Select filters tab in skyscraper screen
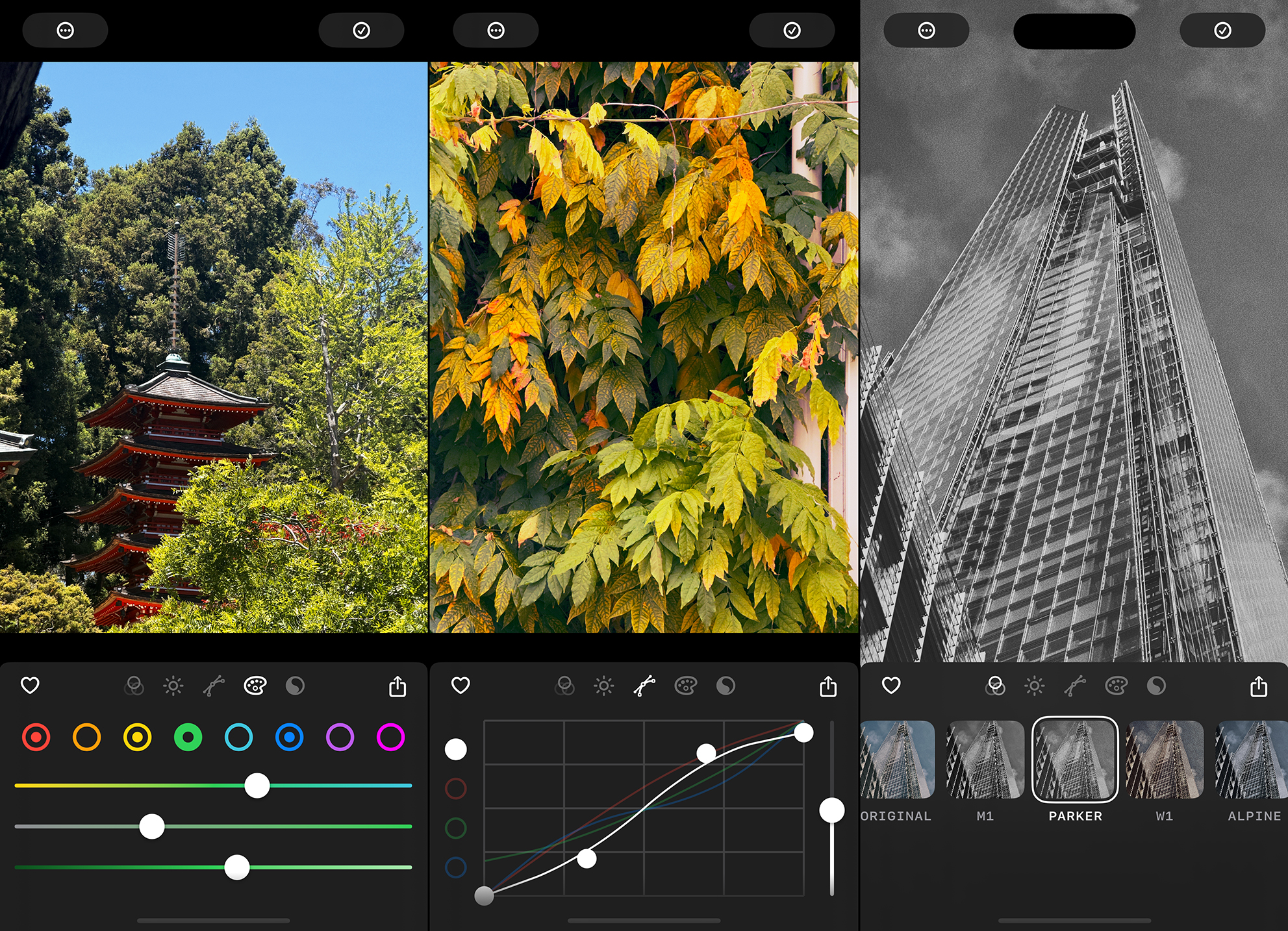 [995, 686]
